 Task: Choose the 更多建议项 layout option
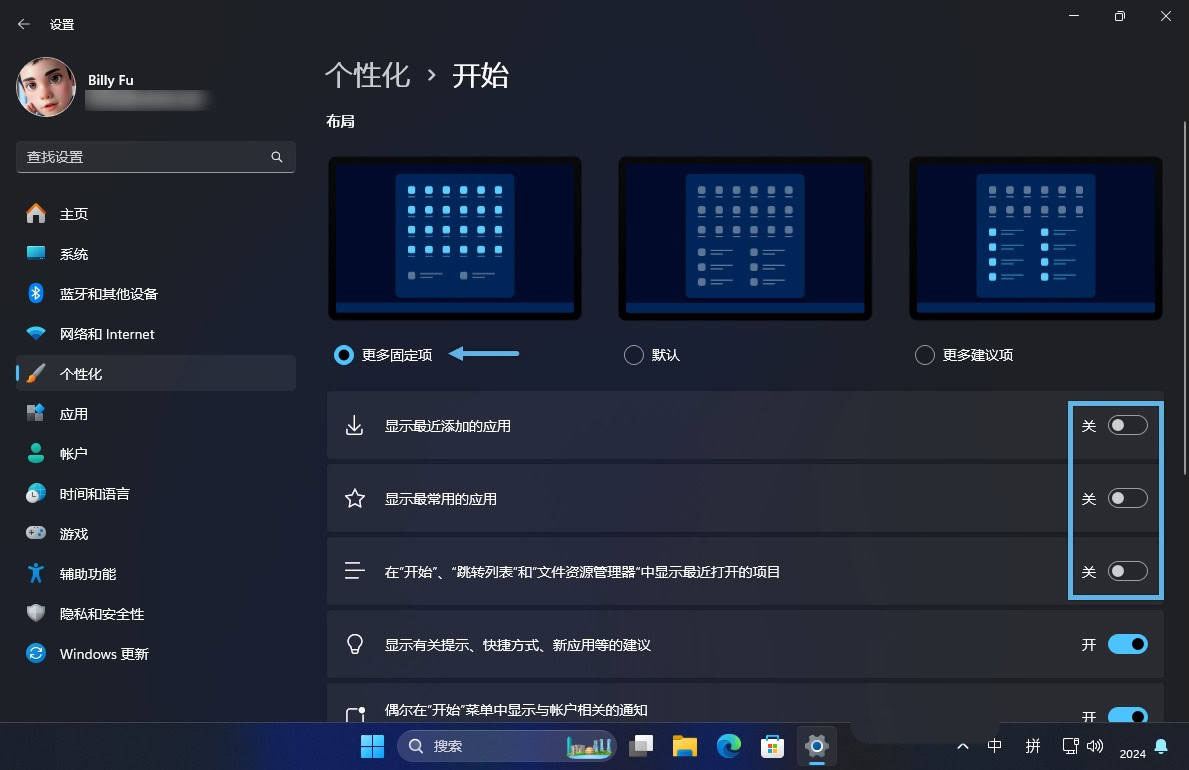(924, 355)
